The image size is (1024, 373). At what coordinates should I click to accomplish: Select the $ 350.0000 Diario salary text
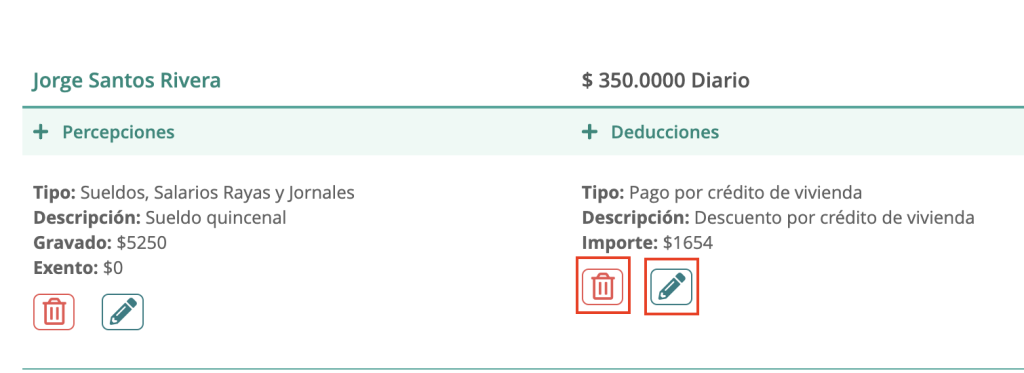pyautogui.click(x=665, y=81)
